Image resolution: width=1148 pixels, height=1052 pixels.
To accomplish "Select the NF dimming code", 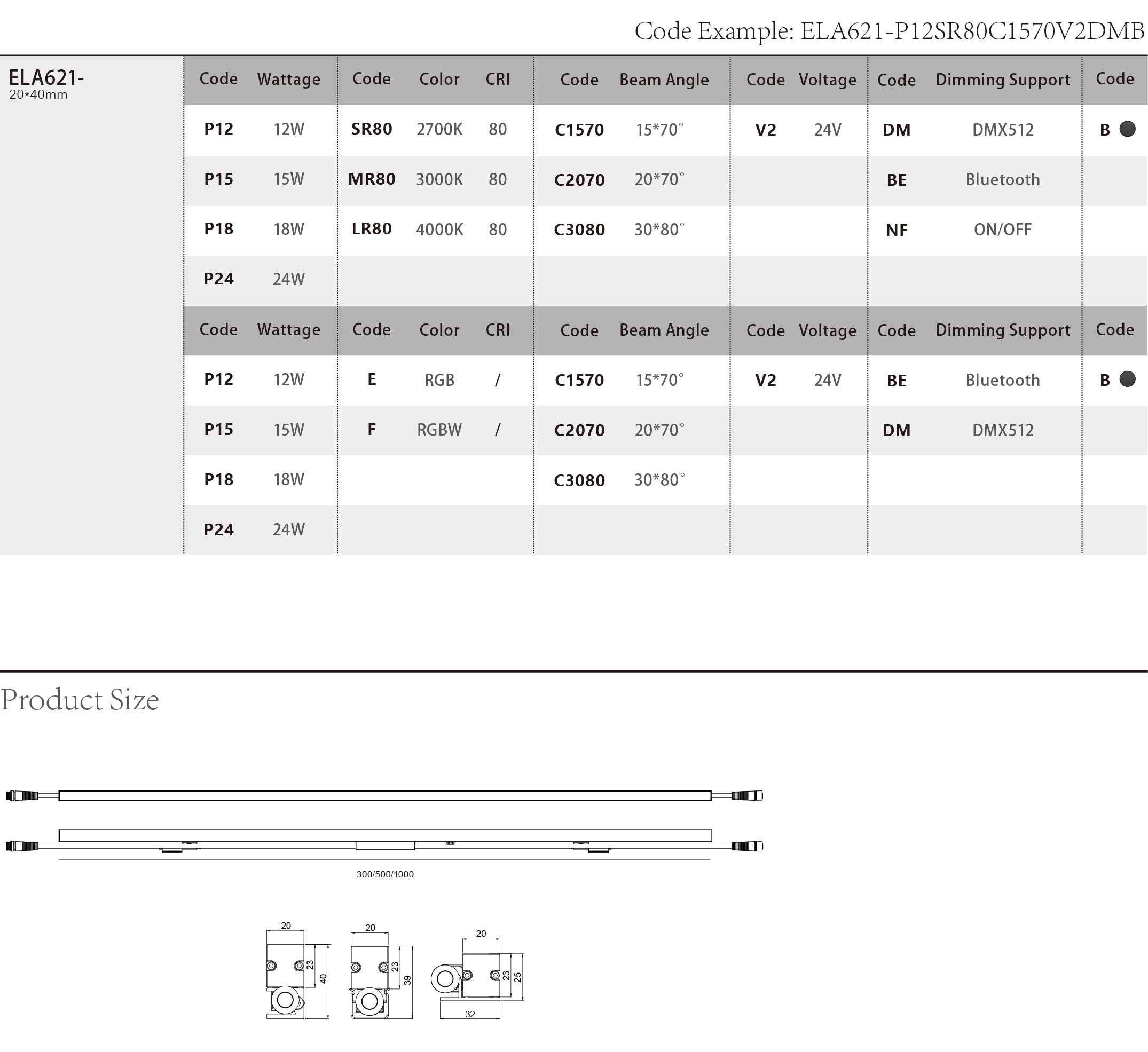I will tap(897, 230).
